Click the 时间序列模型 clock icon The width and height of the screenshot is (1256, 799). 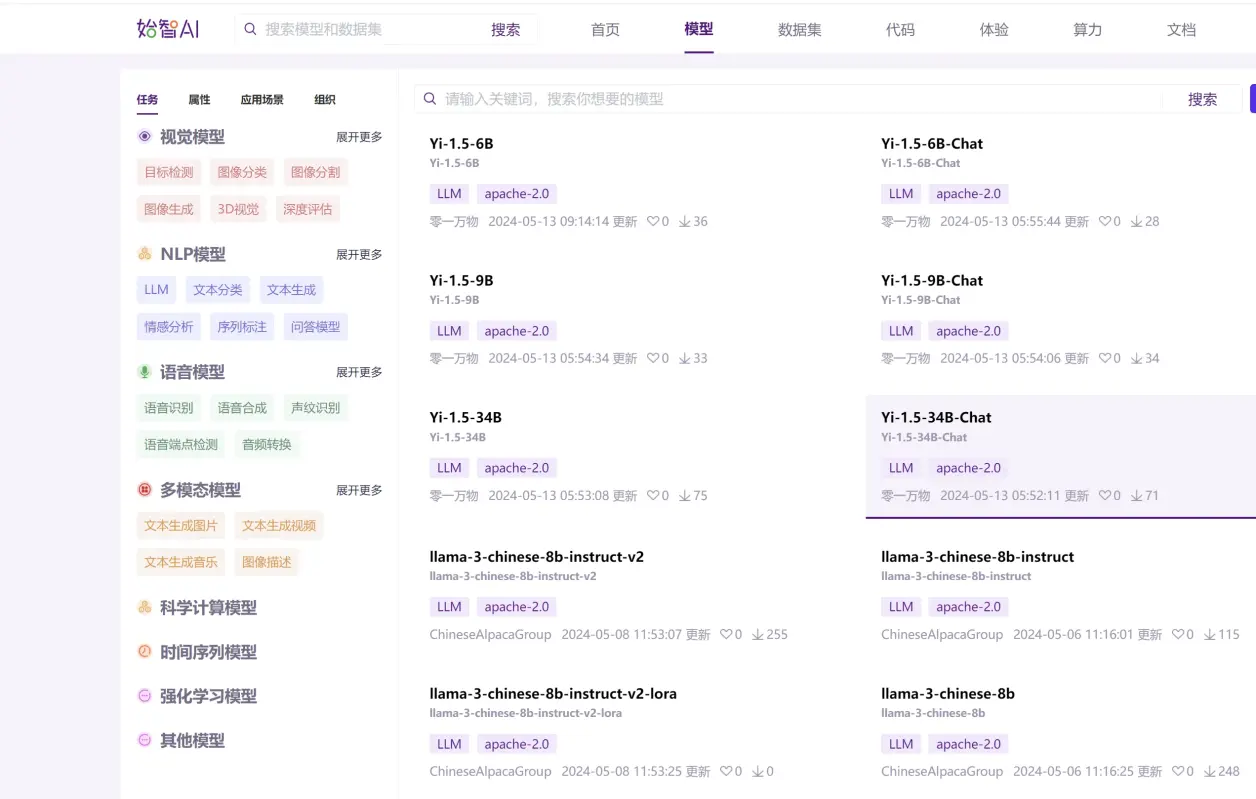(x=145, y=652)
